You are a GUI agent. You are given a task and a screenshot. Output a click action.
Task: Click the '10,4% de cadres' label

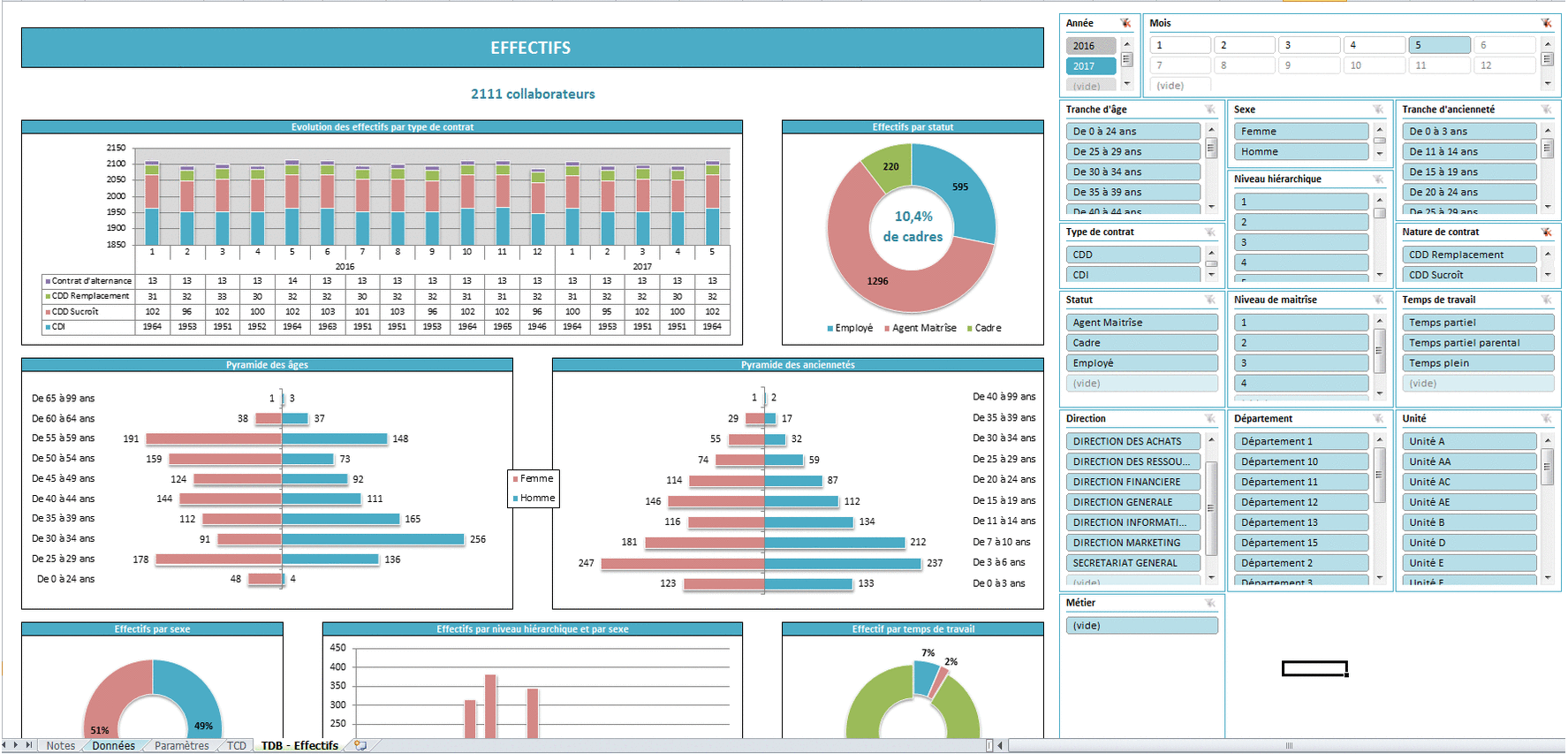(913, 227)
